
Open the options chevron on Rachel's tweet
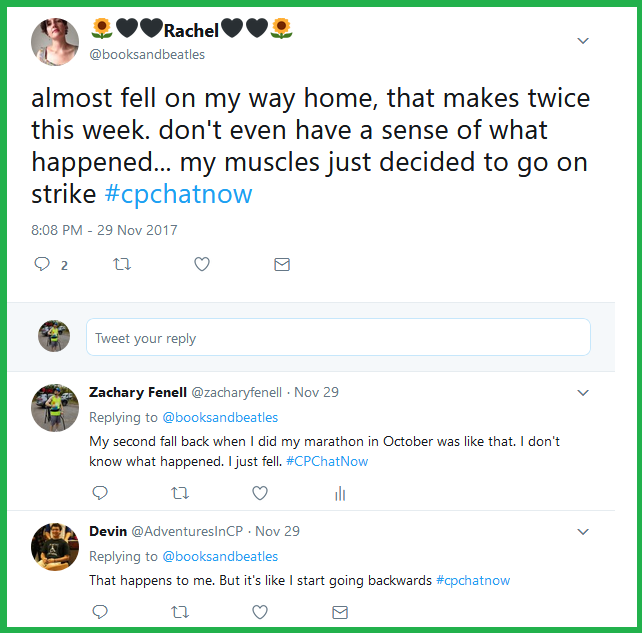583,41
